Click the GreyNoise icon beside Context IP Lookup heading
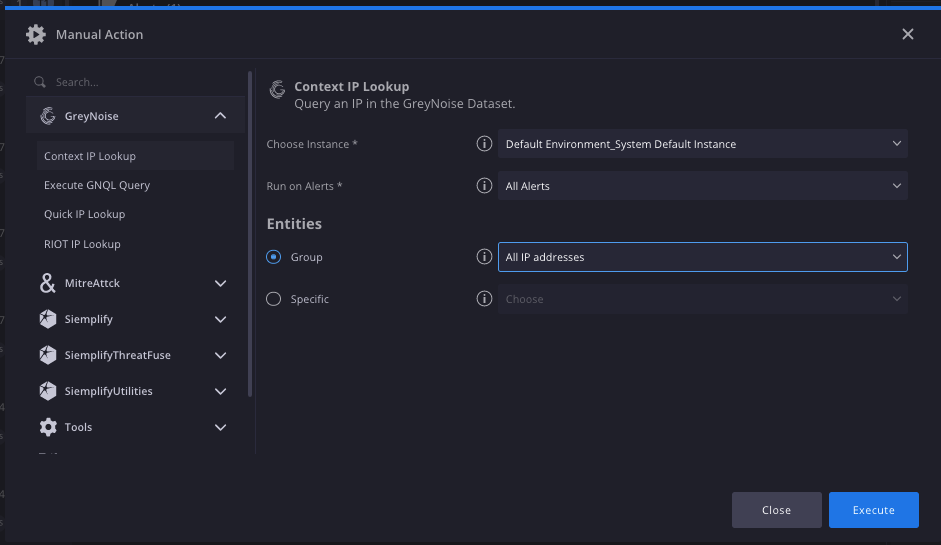The height and width of the screenshot is (545, 941). tap(277, 89)
